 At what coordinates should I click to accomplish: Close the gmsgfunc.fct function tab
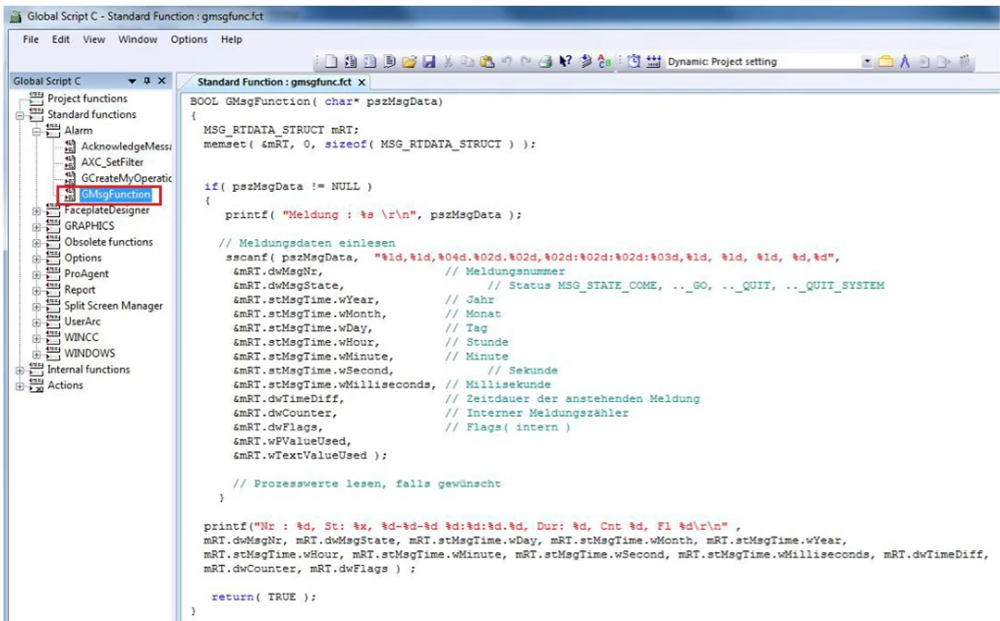(362, 82)
